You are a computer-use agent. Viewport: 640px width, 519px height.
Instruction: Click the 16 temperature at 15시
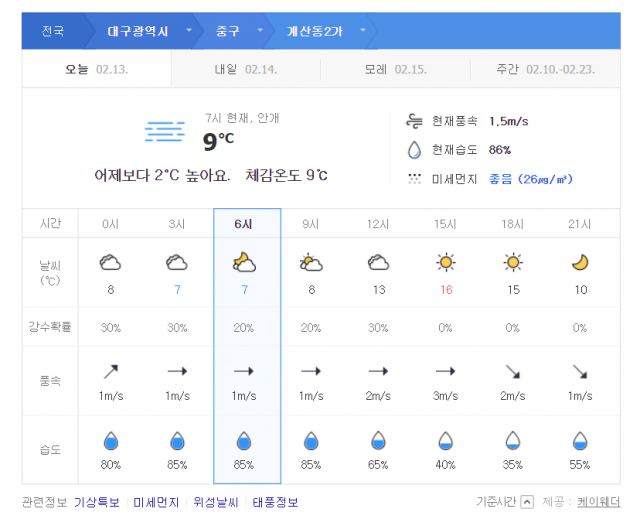click(x=446, y=290)
